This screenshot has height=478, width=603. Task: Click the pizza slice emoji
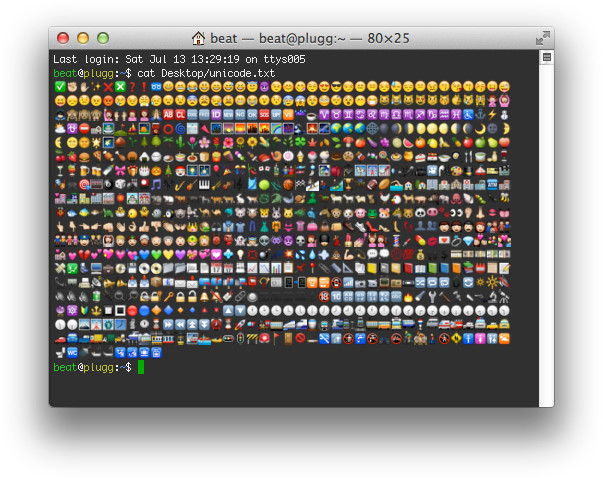click(x=96, y=157)
